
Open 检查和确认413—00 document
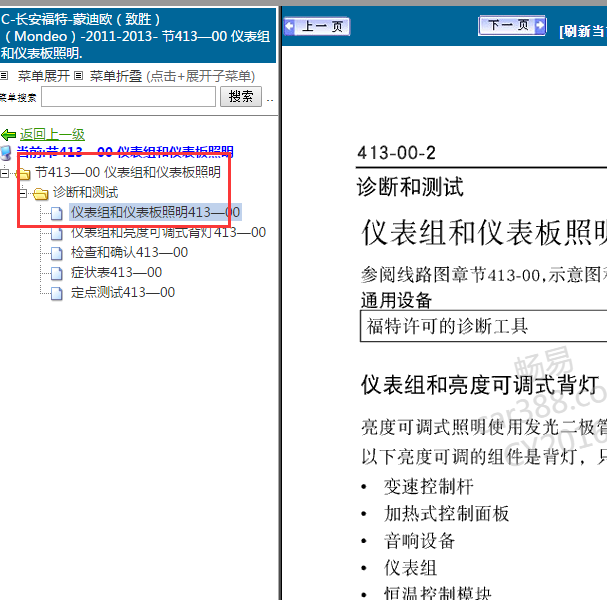[x=129, y=252]
